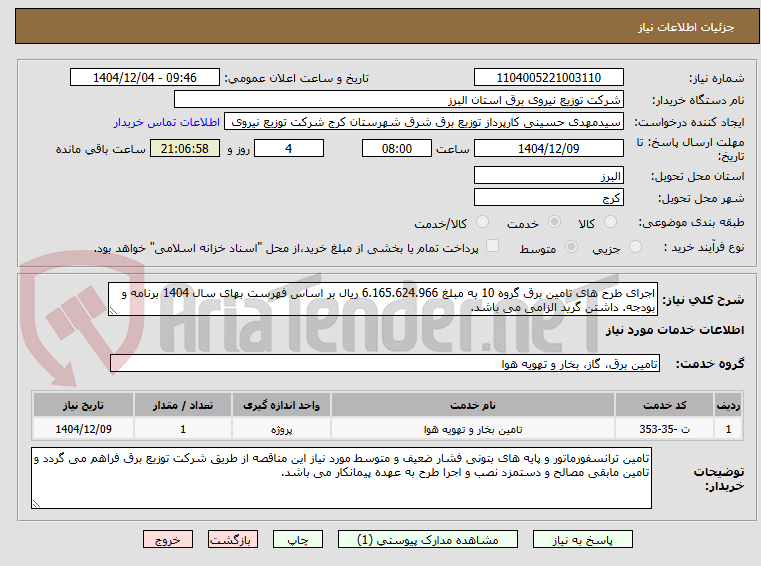Click the deadline time field 08:00
761x566 pixels.
397,149
